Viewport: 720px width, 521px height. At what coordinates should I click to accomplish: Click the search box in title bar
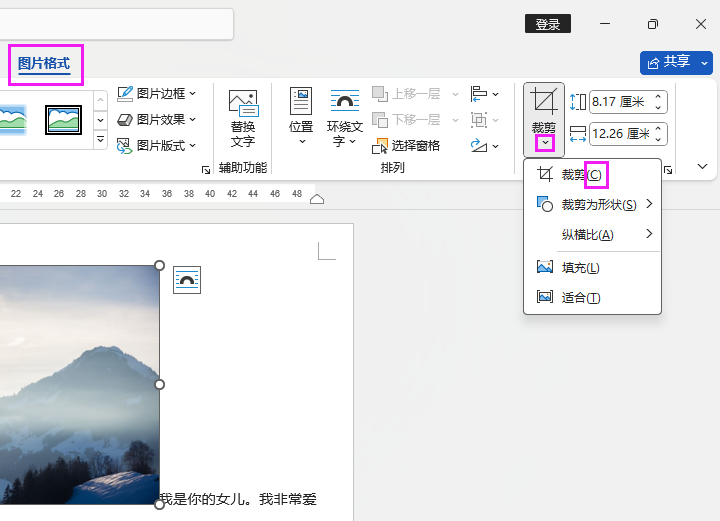coord(117,24)
